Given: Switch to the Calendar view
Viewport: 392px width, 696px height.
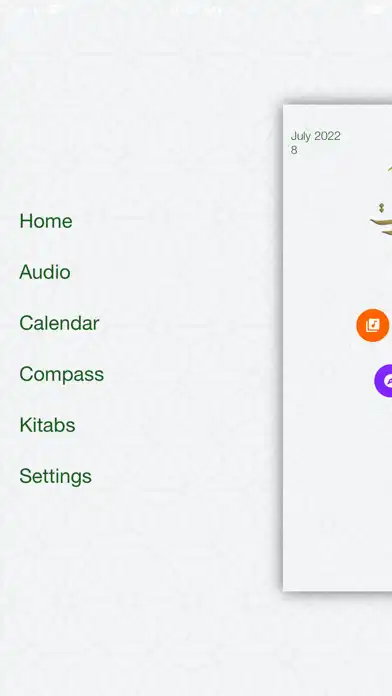Looking at the screenshot, I should click(59, 323).
